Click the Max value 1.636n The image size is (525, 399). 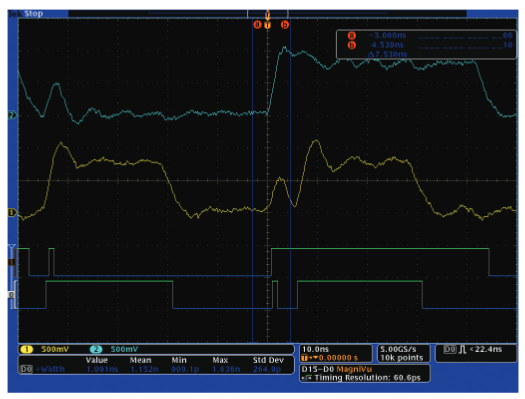tap(226, 369)
